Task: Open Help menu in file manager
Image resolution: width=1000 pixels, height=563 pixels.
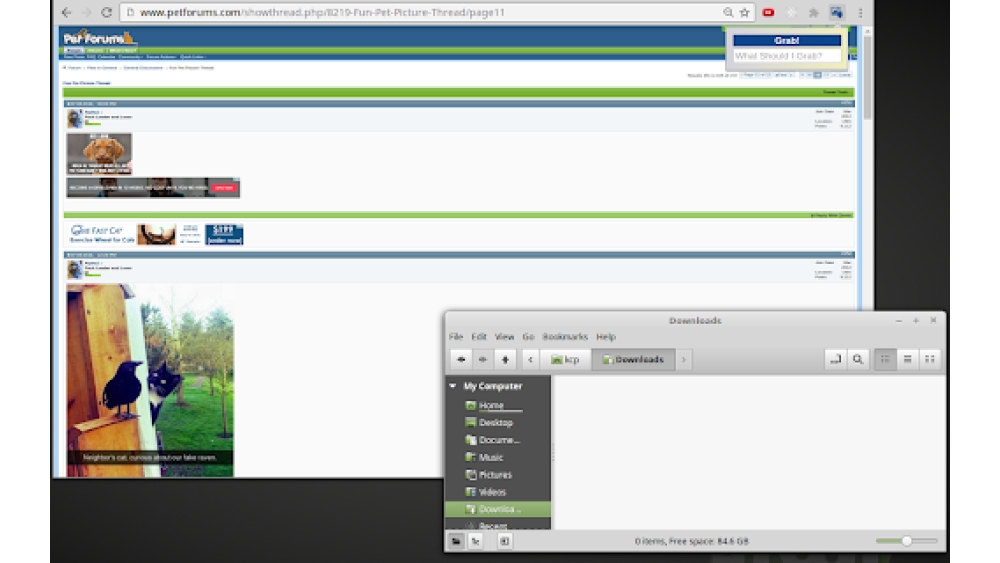Action: [x=606, y=337]
